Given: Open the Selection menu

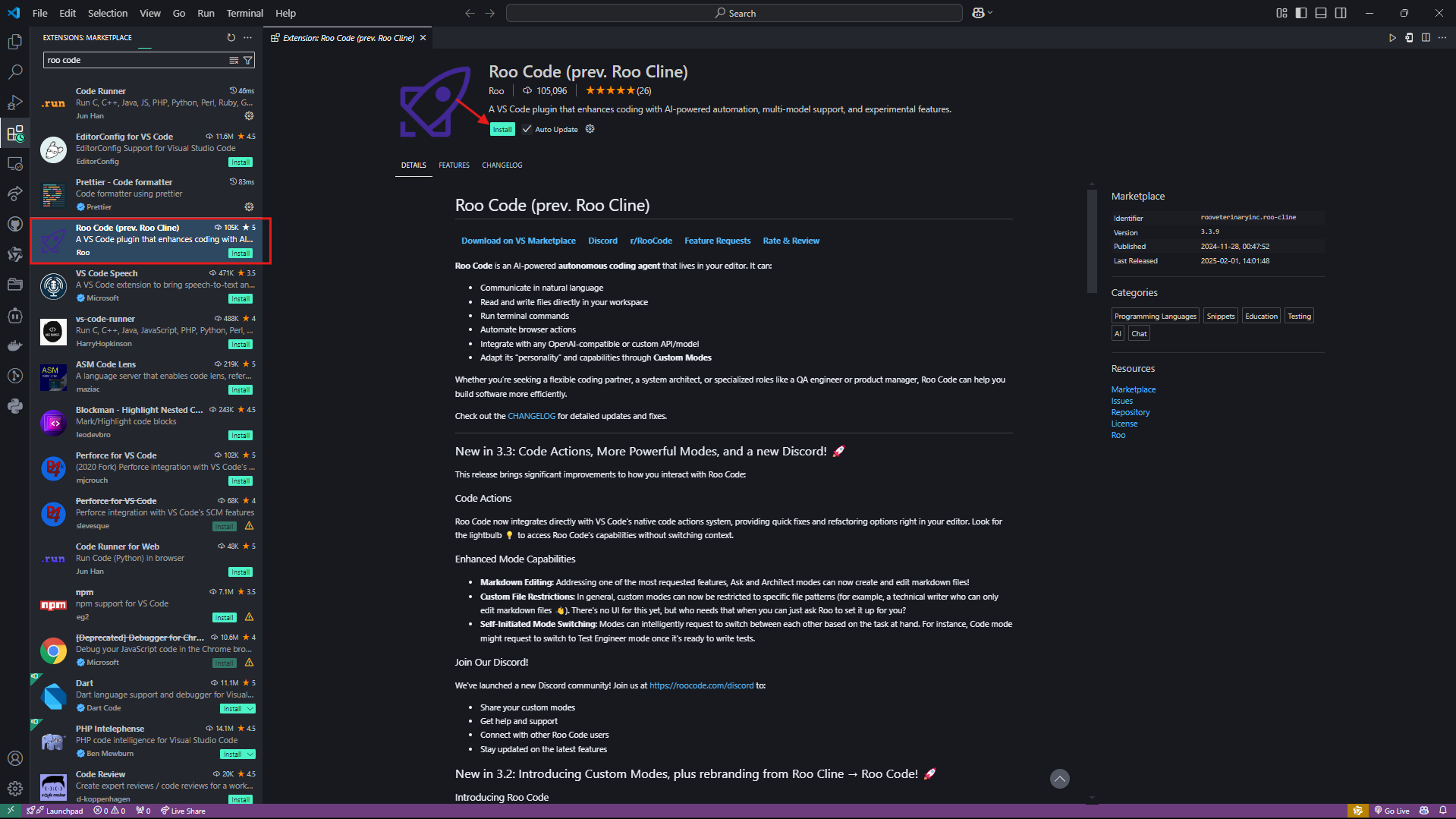Looking at the screenshot, I should [108, 13].
